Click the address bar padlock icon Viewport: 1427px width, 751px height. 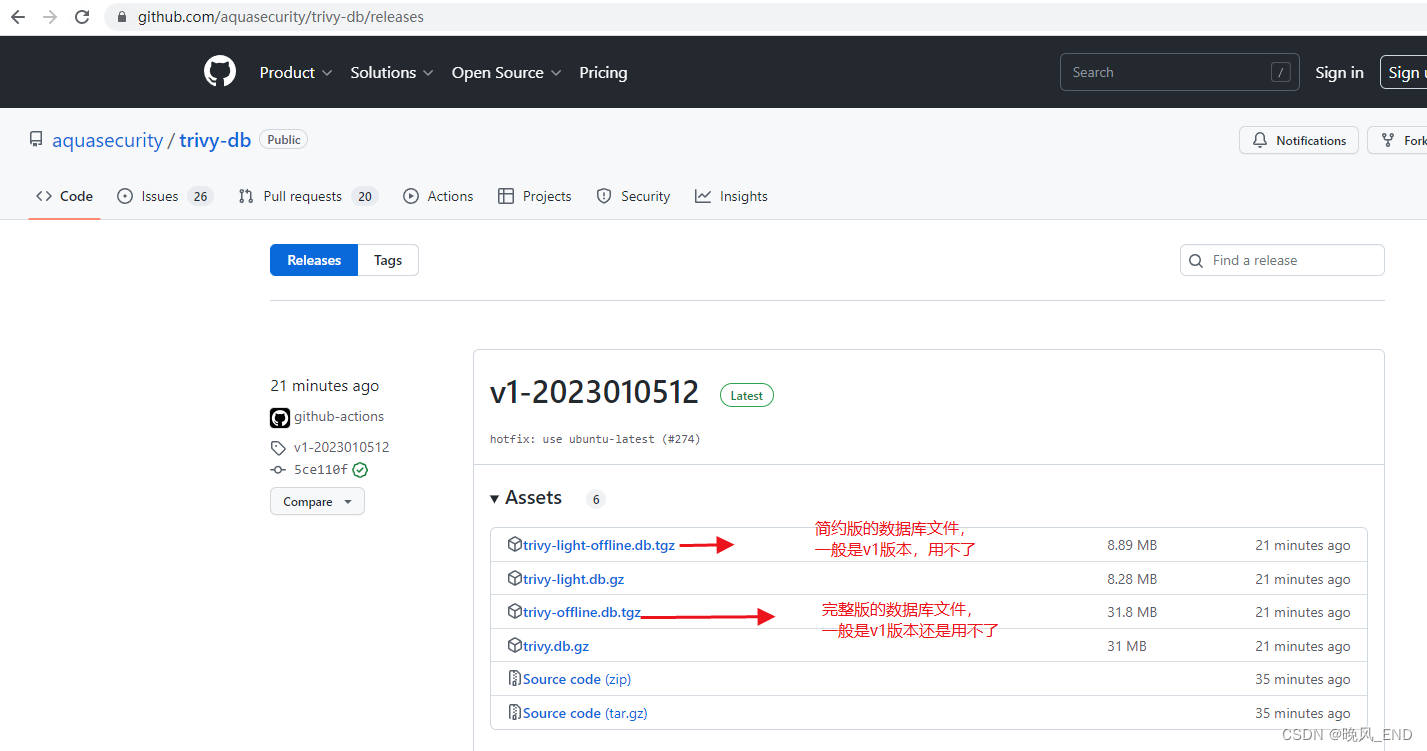point(122,17)
